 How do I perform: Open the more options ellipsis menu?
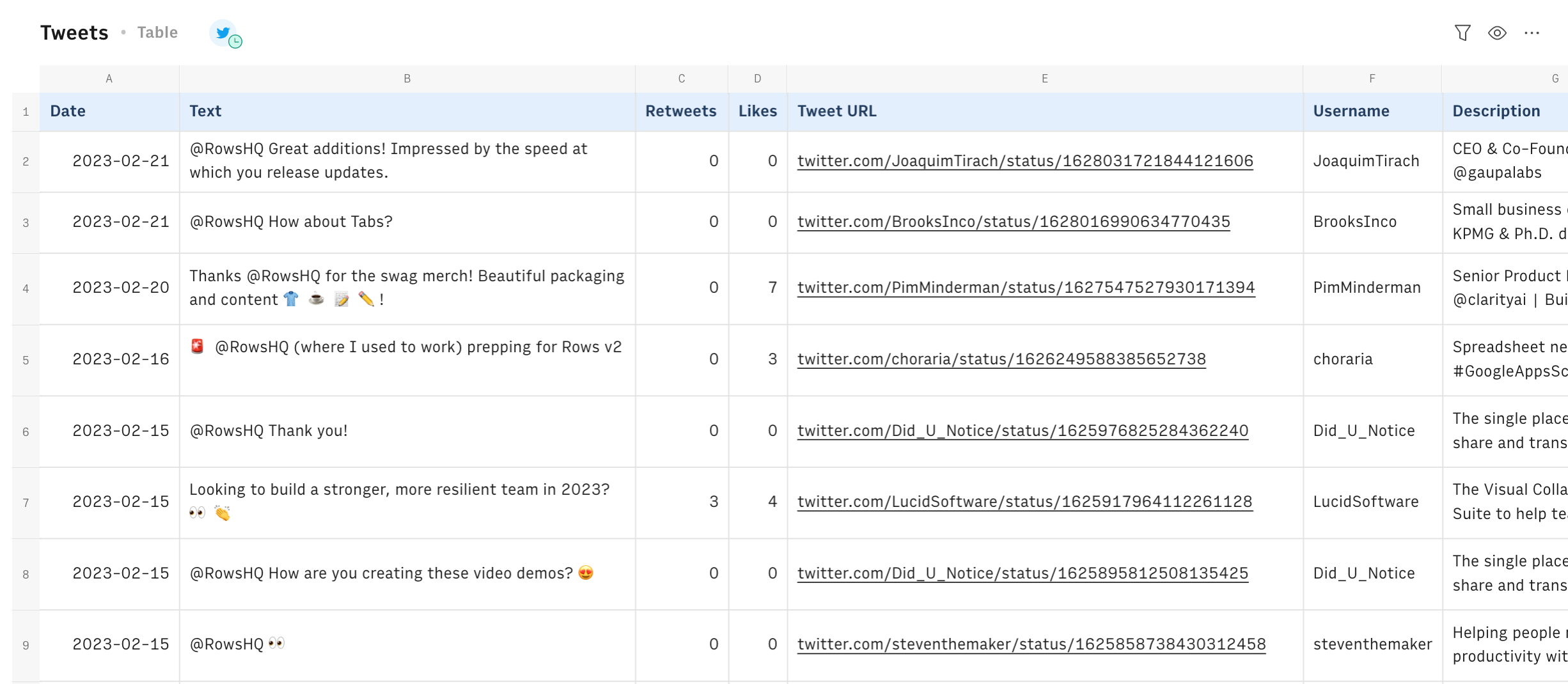[x=1532, y=33]
